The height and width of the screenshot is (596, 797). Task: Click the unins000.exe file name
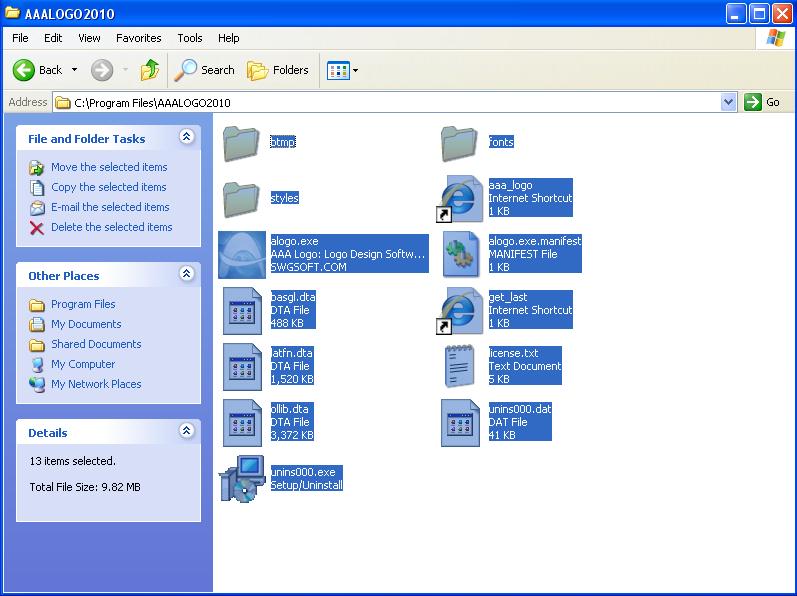[303, 472]
